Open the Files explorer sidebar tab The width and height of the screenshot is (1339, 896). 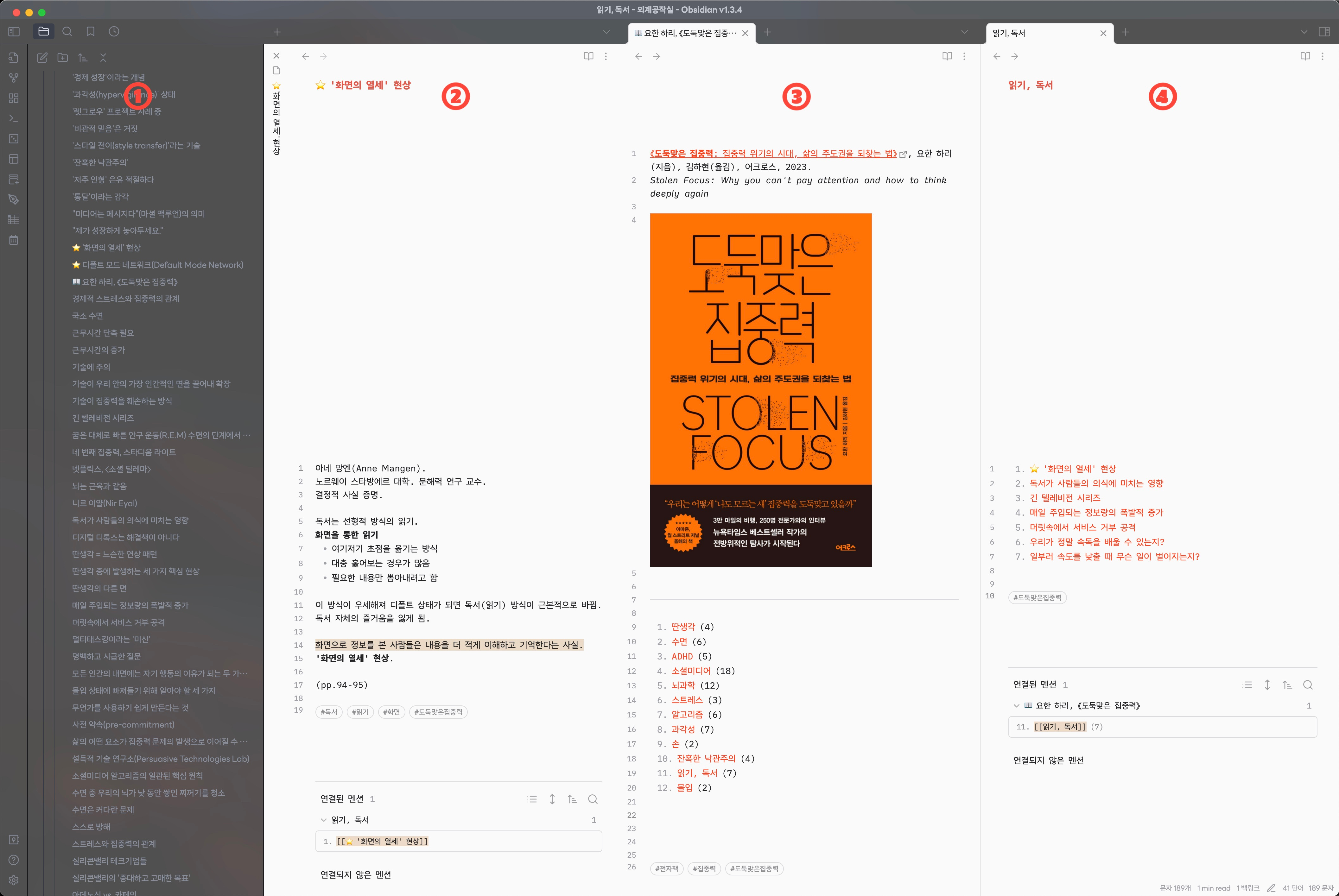[43, 31]
